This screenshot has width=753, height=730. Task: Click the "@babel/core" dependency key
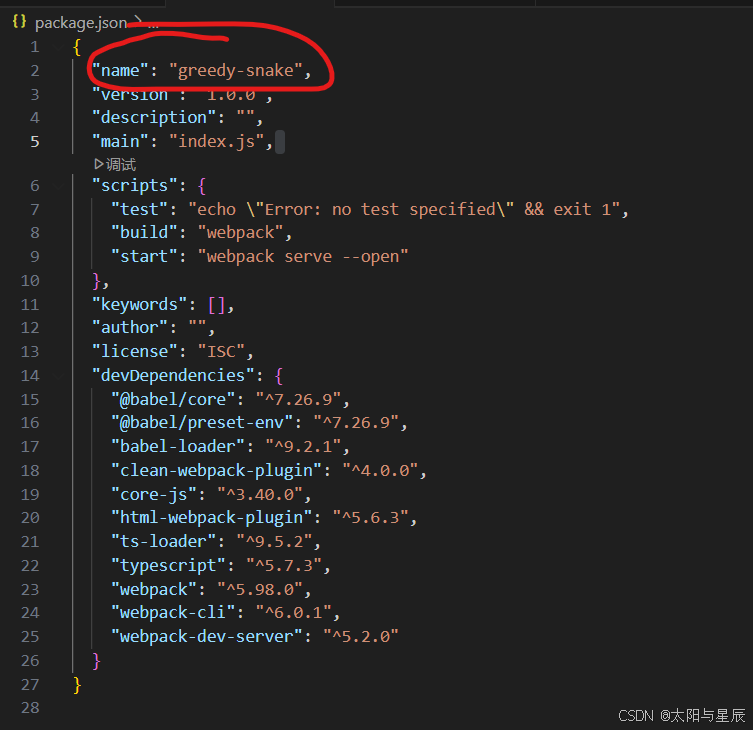tap(173, 400)
